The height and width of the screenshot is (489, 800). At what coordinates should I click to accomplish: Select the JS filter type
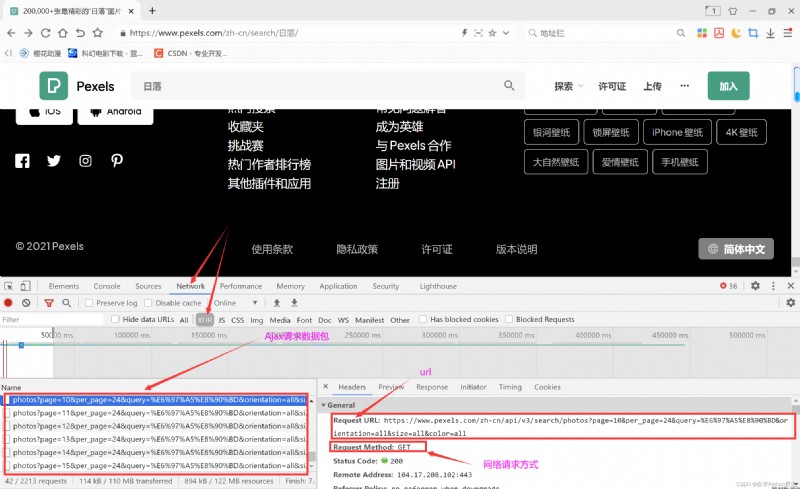click(x=221, y=320)
